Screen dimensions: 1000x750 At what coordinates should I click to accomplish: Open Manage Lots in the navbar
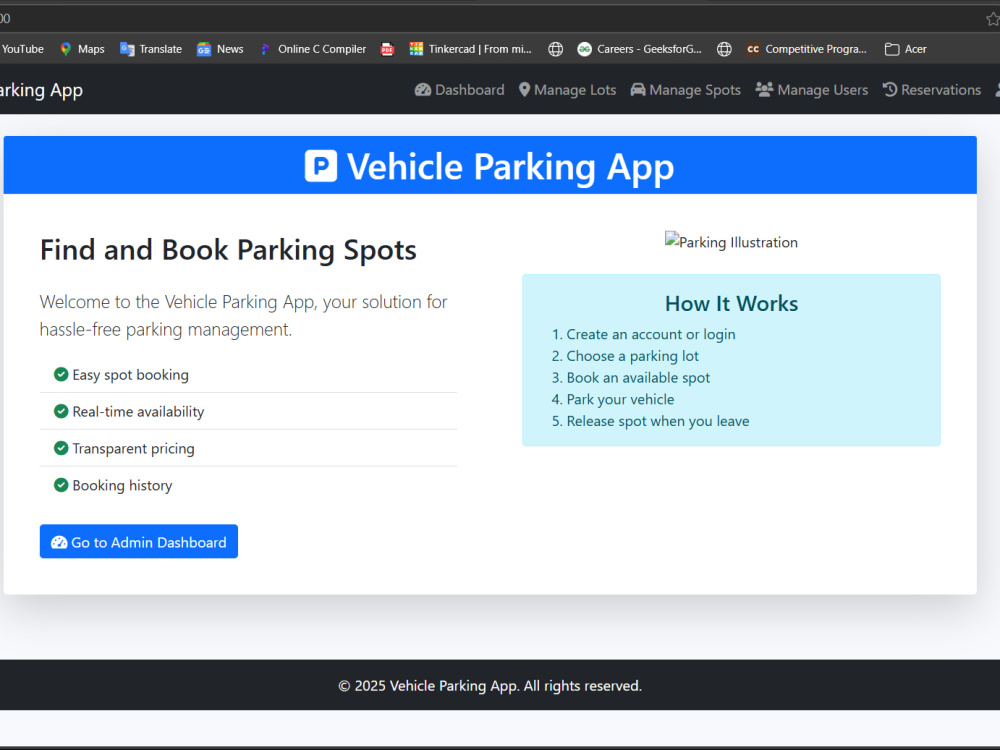pyautogui.click(x=567, y=90)
